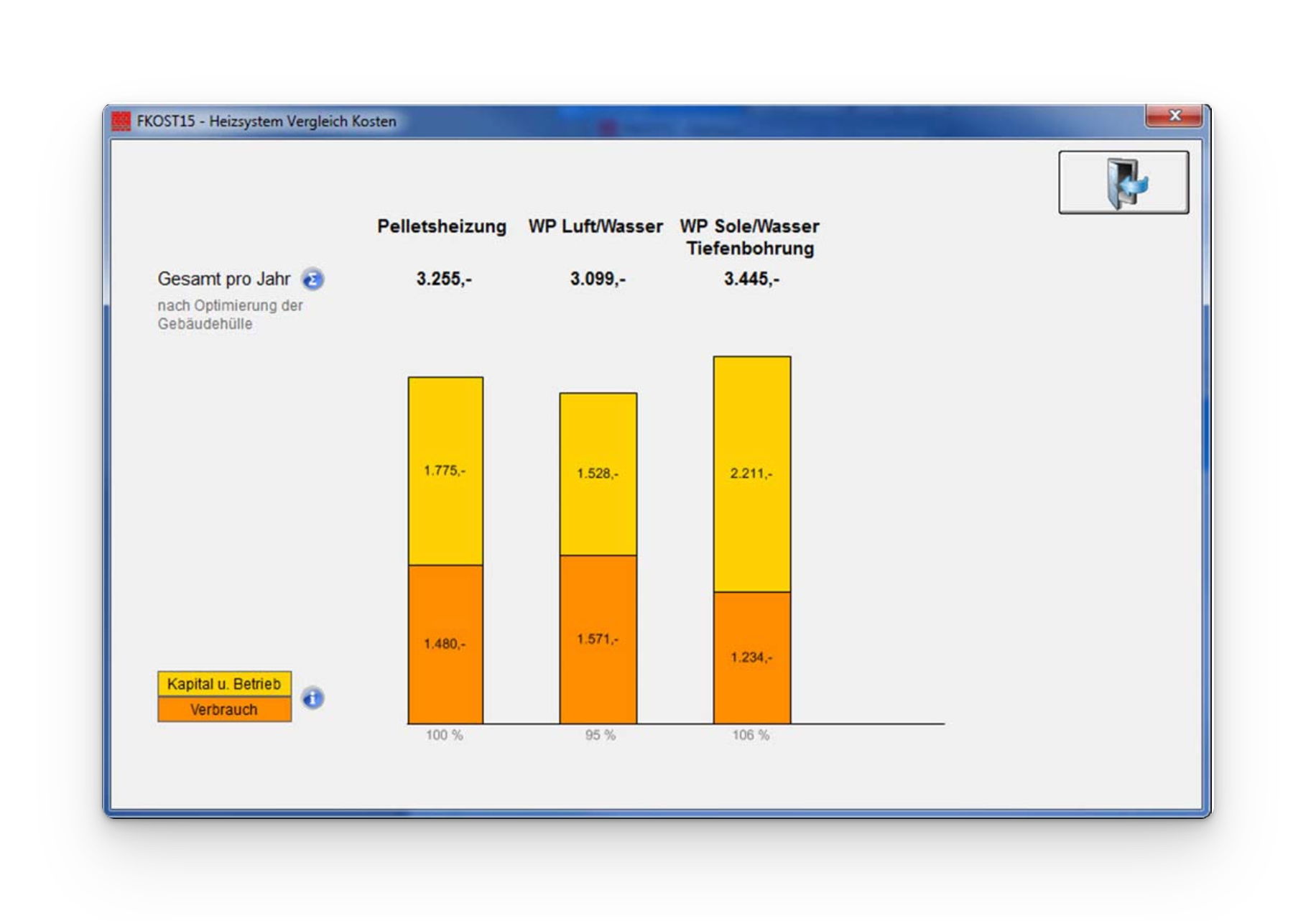The height and width of the screenshot is (921, 1316).
Task: Click the yellow 1.528,- Luft/Wasser bar segment
Action: click(598, 473)
